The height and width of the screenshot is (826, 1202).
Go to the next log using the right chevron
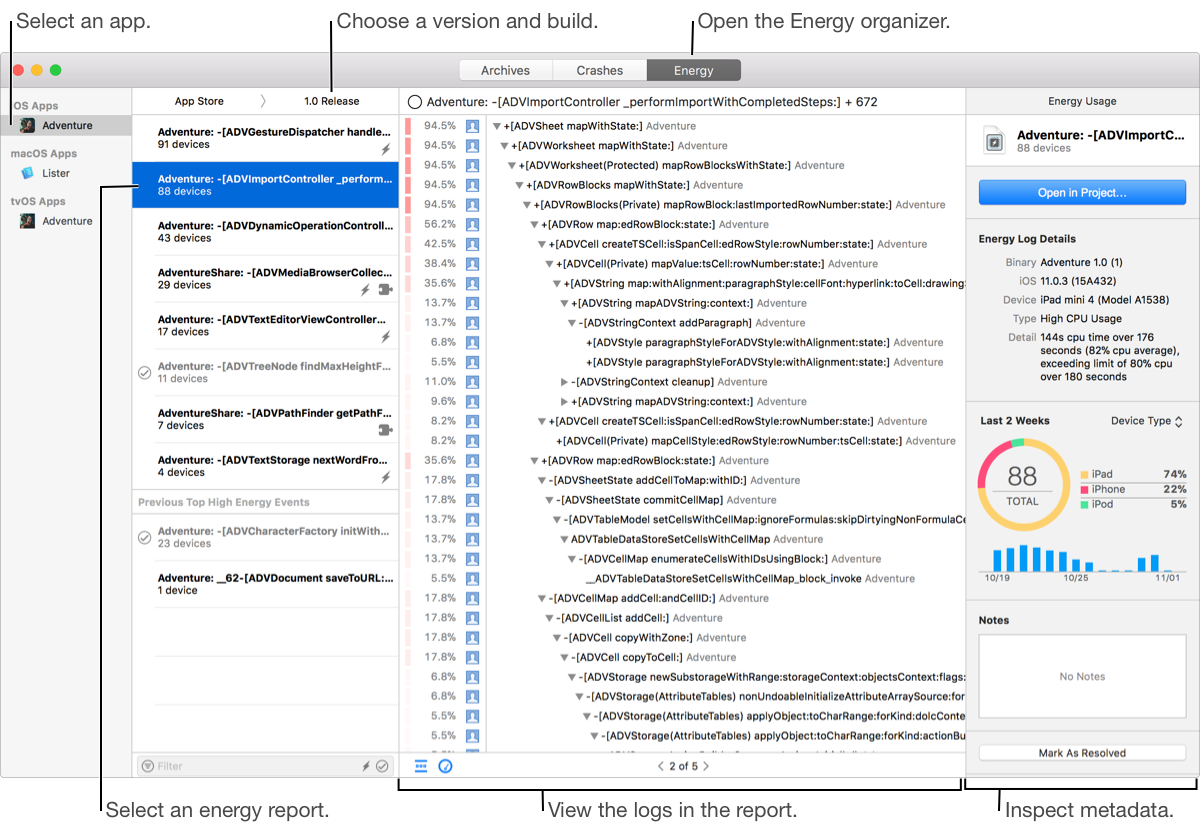[x=706, y=766]
